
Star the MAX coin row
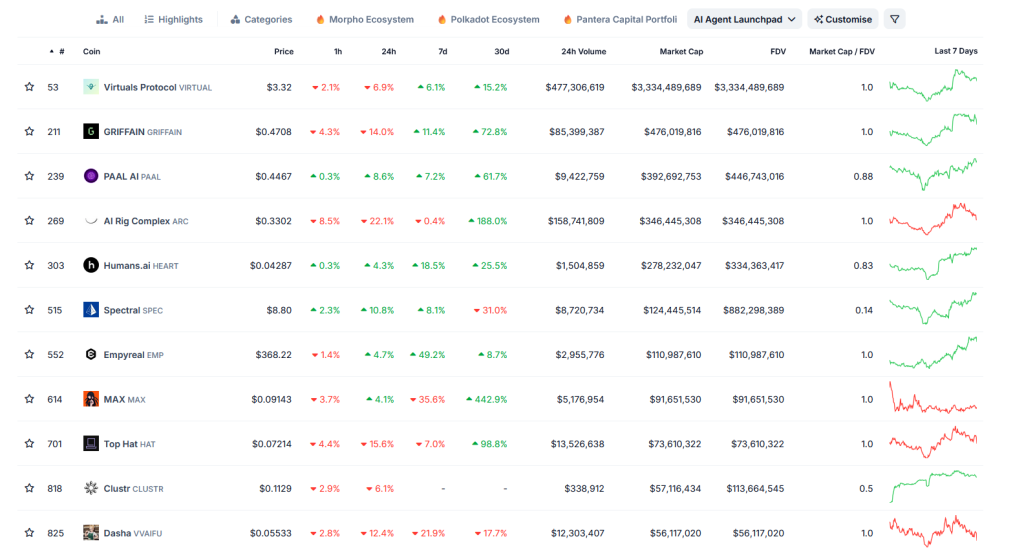pos(29,399)
